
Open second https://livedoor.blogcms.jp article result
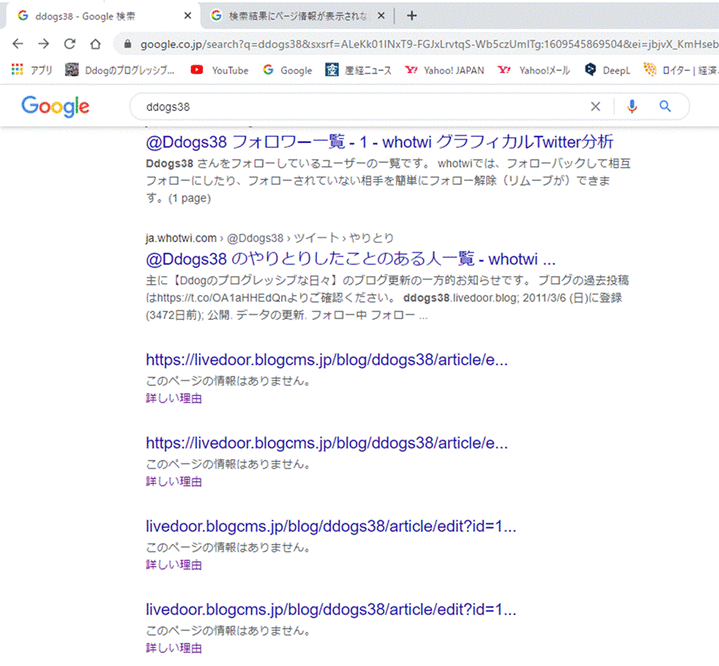click(326, 443)
